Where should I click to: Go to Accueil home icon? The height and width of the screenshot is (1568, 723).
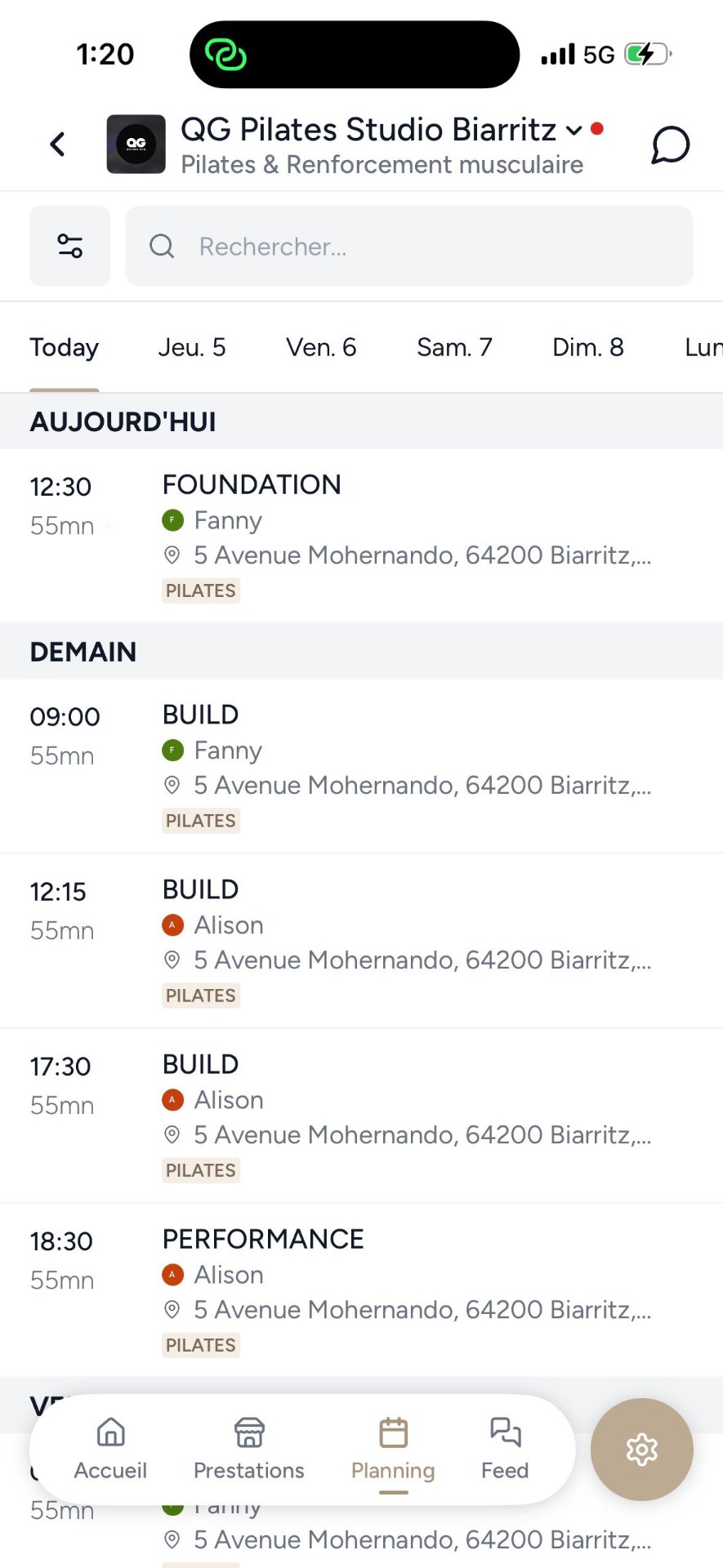(110, 1433)
